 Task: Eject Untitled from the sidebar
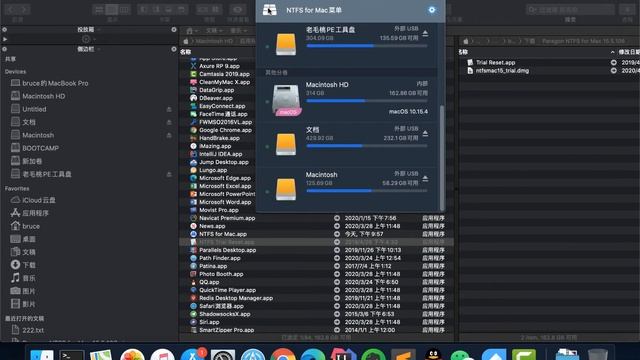(169, 109)
